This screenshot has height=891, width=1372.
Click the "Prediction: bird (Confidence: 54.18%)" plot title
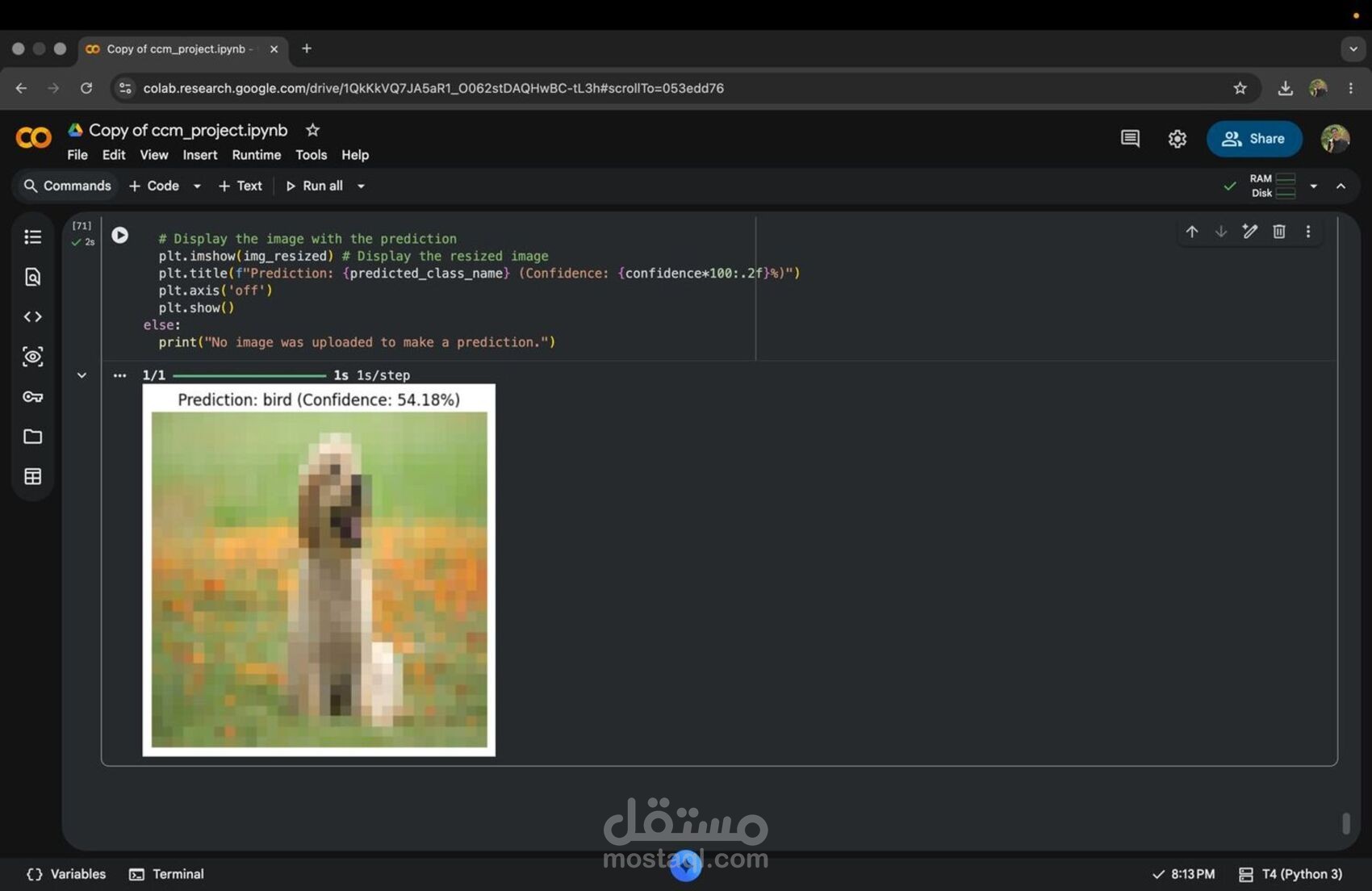(x=319, y=399)
